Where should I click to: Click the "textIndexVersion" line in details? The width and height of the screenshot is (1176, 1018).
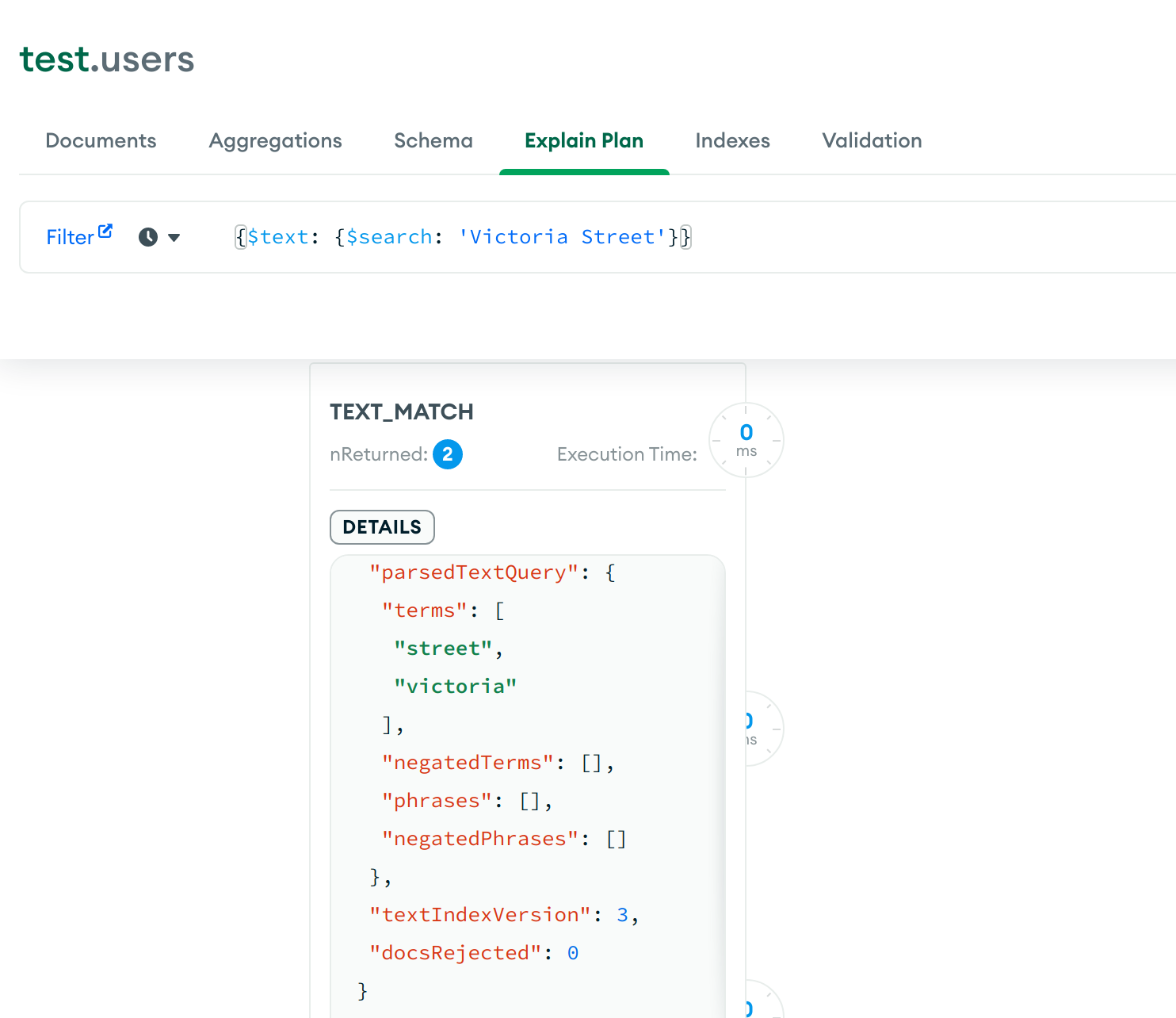pos(503,915)
